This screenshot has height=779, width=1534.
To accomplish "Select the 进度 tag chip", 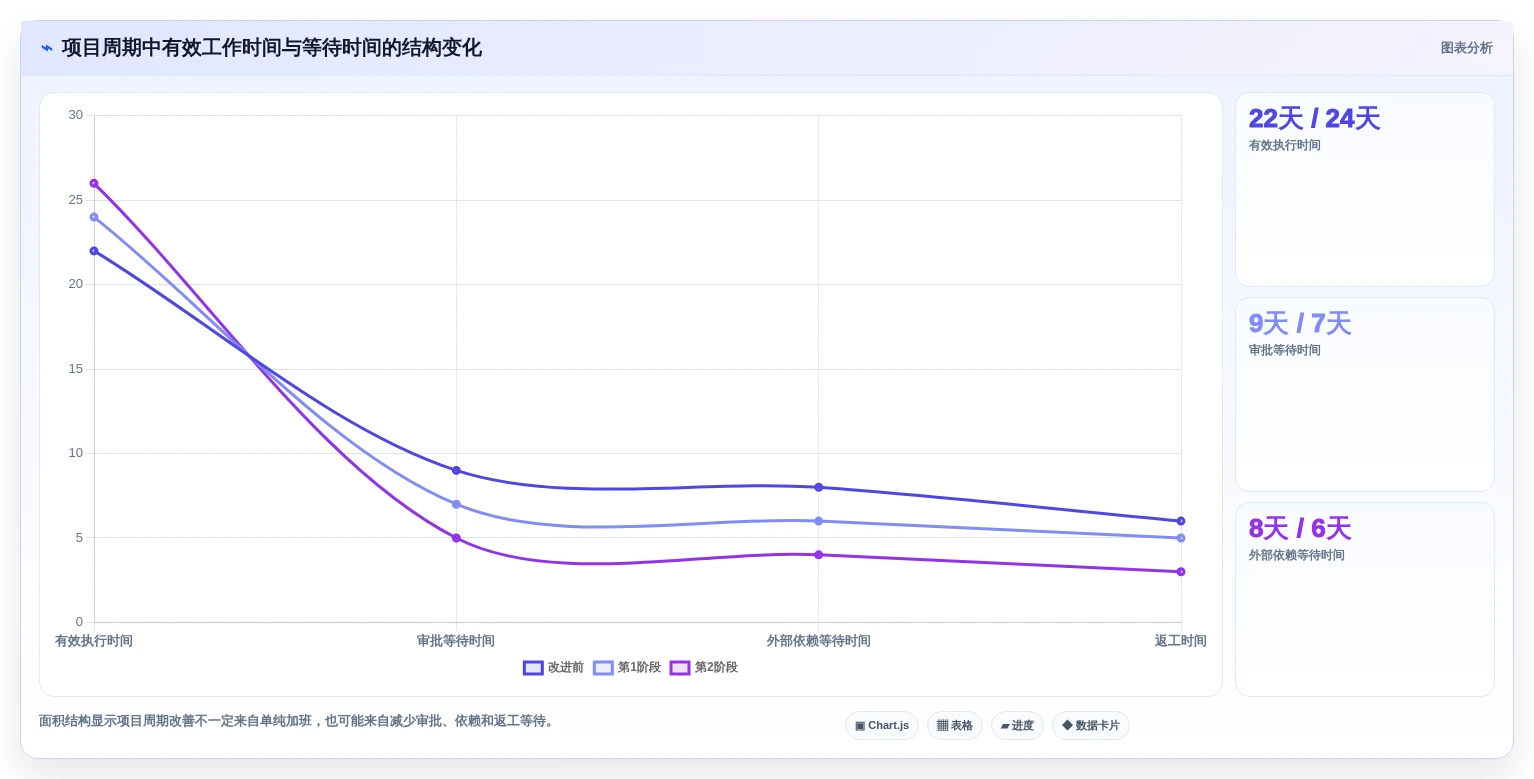I will coord(1017,725).
